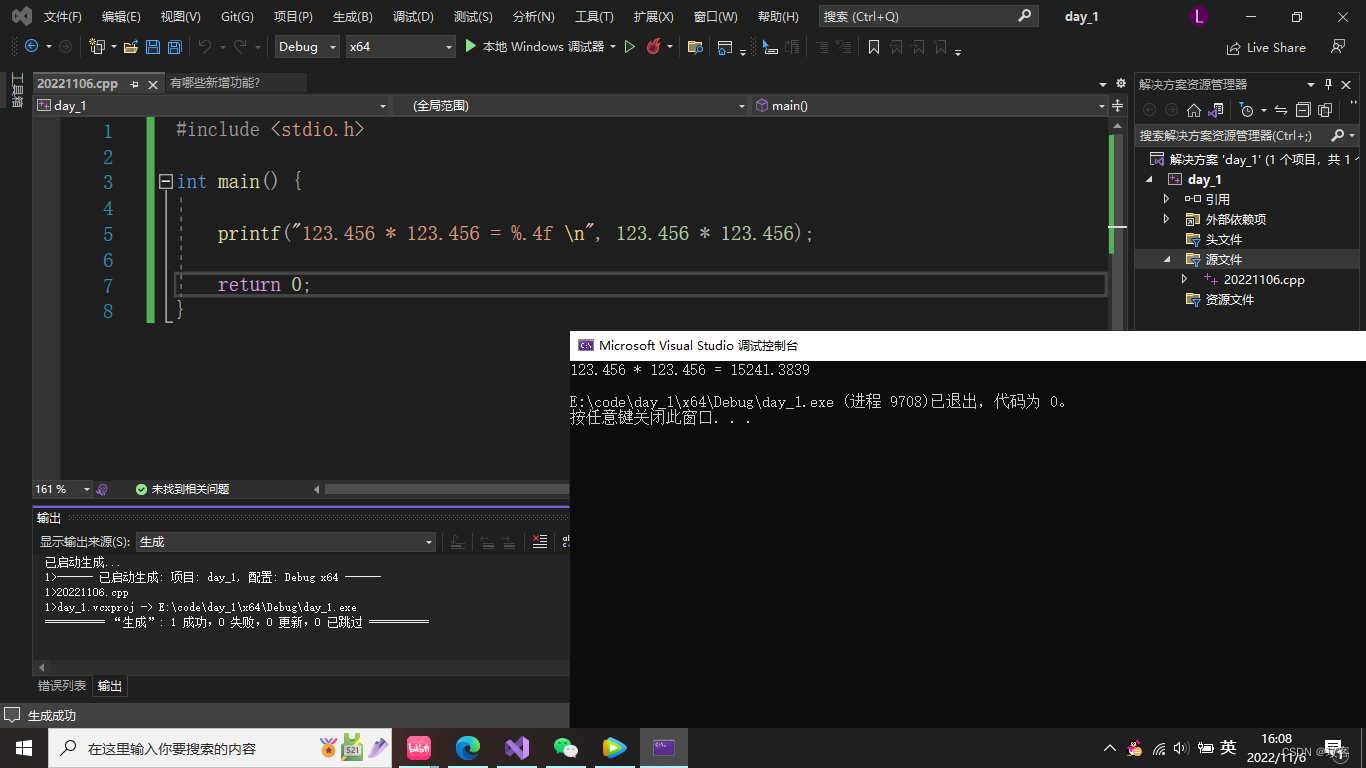Save all open files
Screen dimensions: 1366x768
tap(175, 47)
